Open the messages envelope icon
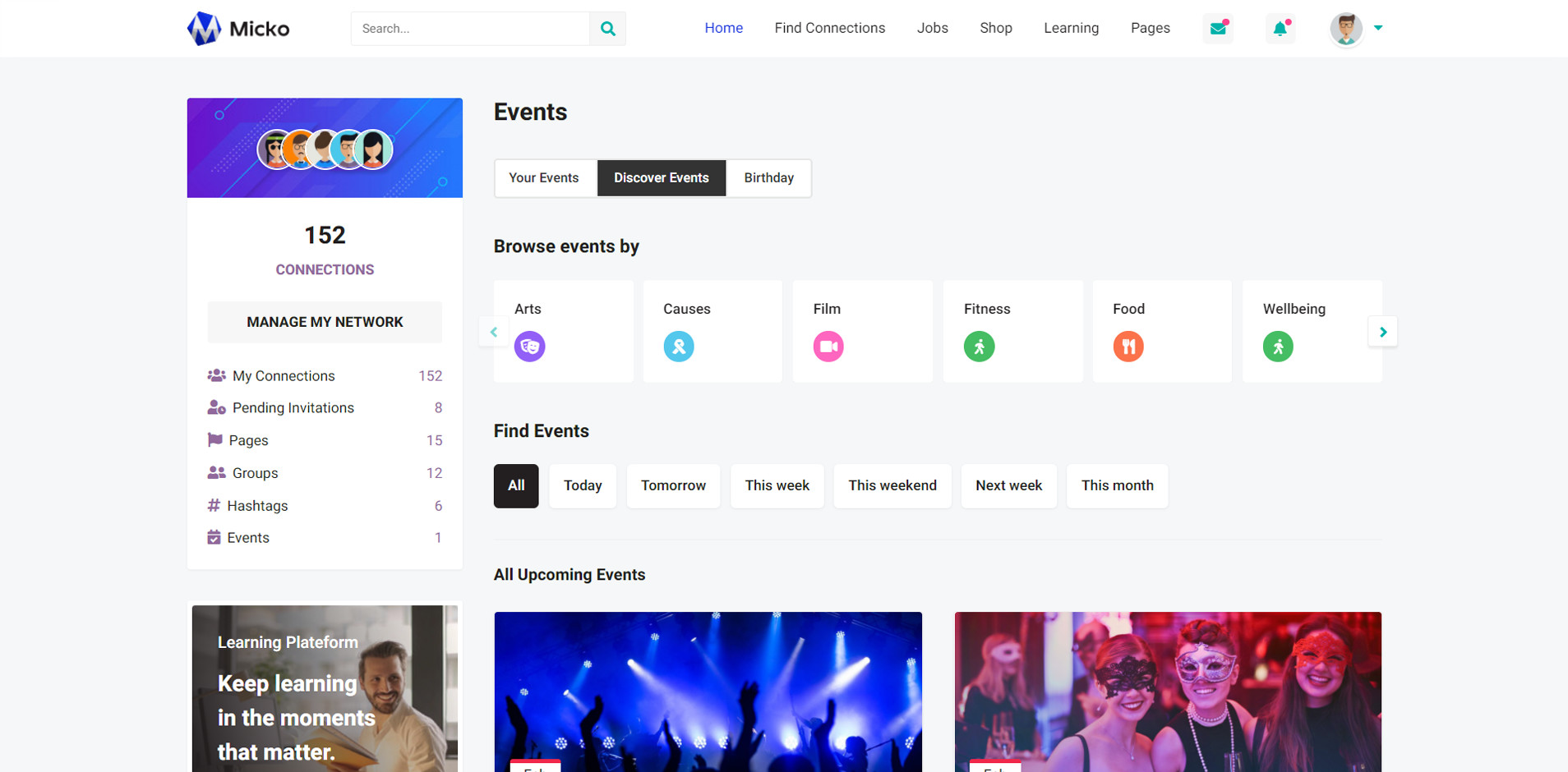This screenshot has width=1568, height=772. (1218, 29)
